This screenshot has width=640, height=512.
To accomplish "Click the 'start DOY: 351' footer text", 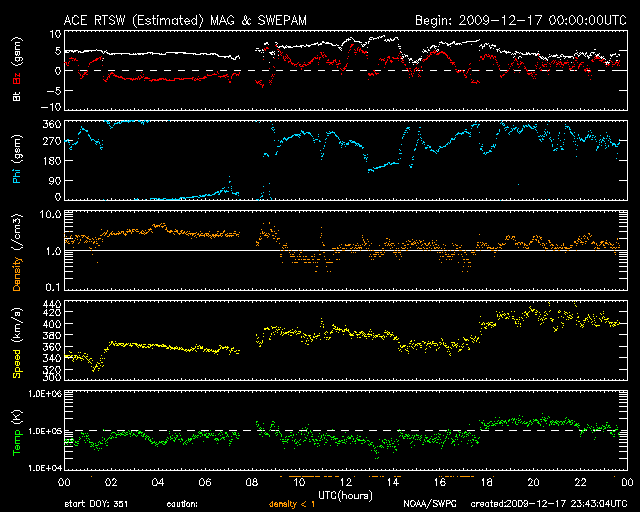I will click(x=96, y=504).
